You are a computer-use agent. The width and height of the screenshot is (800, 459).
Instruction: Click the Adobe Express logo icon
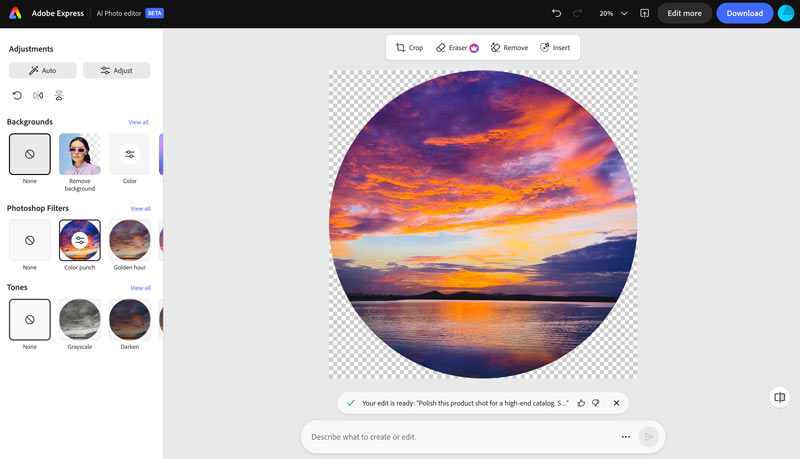[15, 13]
